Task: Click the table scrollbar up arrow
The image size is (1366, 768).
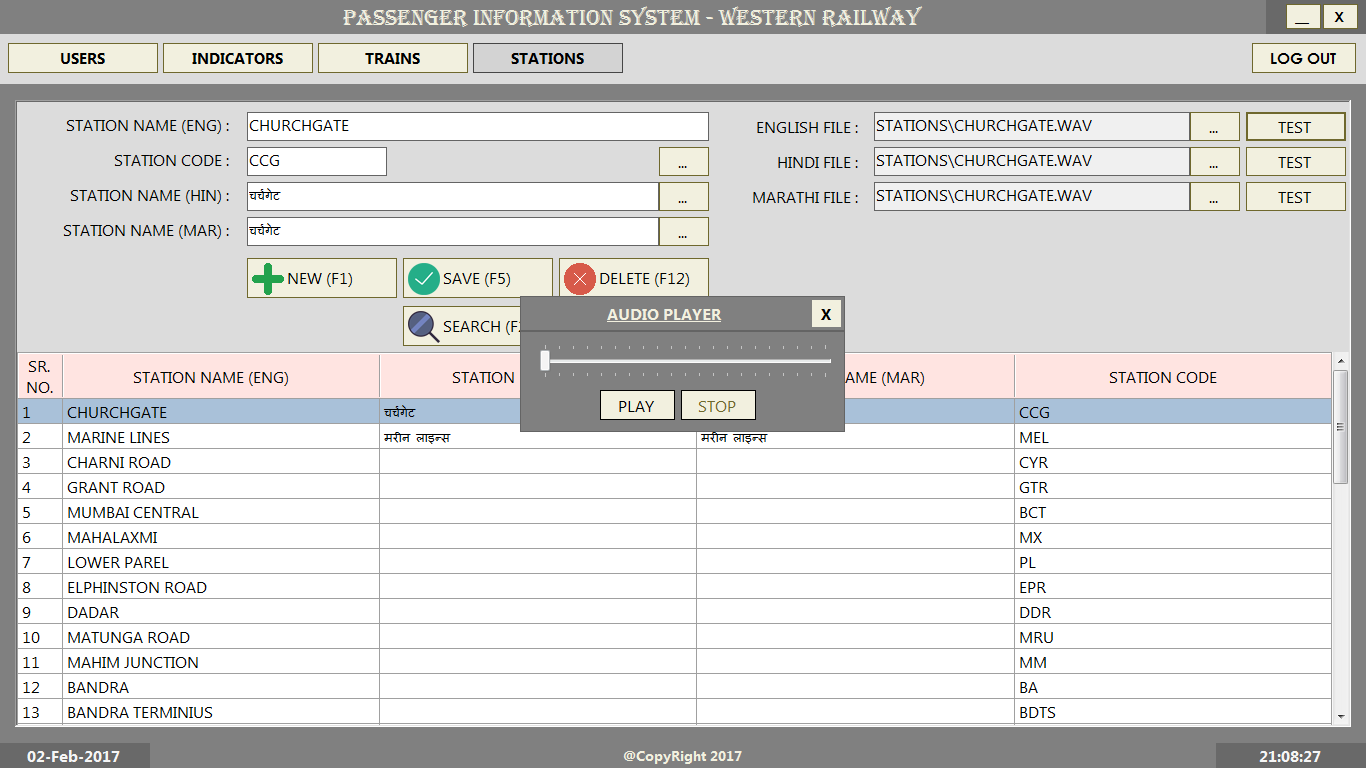Action: click(x=1341, y=363)
